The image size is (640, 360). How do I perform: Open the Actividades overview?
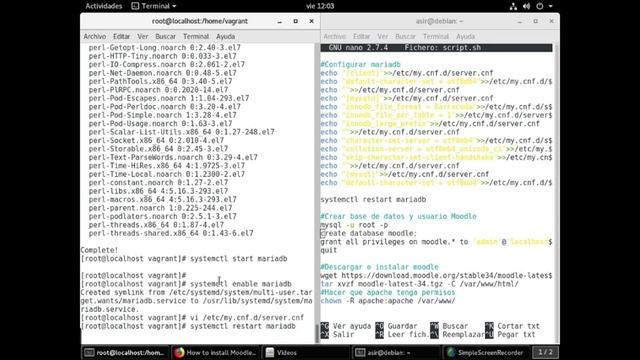[x=104, y=6]
